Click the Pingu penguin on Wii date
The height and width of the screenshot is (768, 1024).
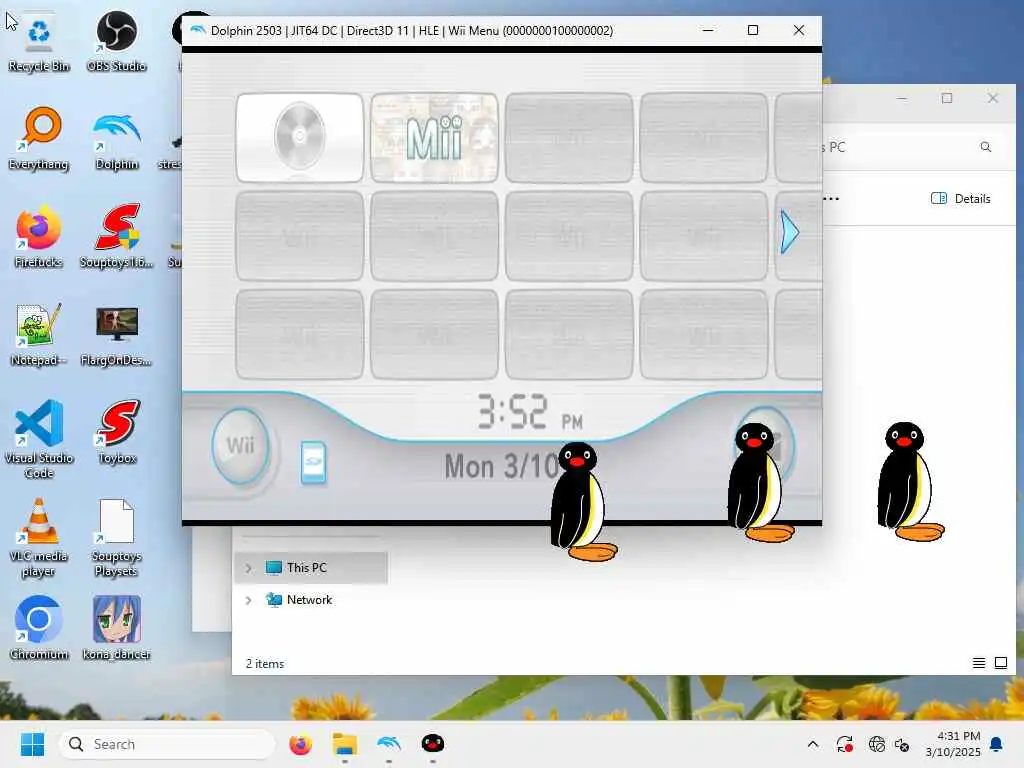pyautogui.click(x=583, y=502)
